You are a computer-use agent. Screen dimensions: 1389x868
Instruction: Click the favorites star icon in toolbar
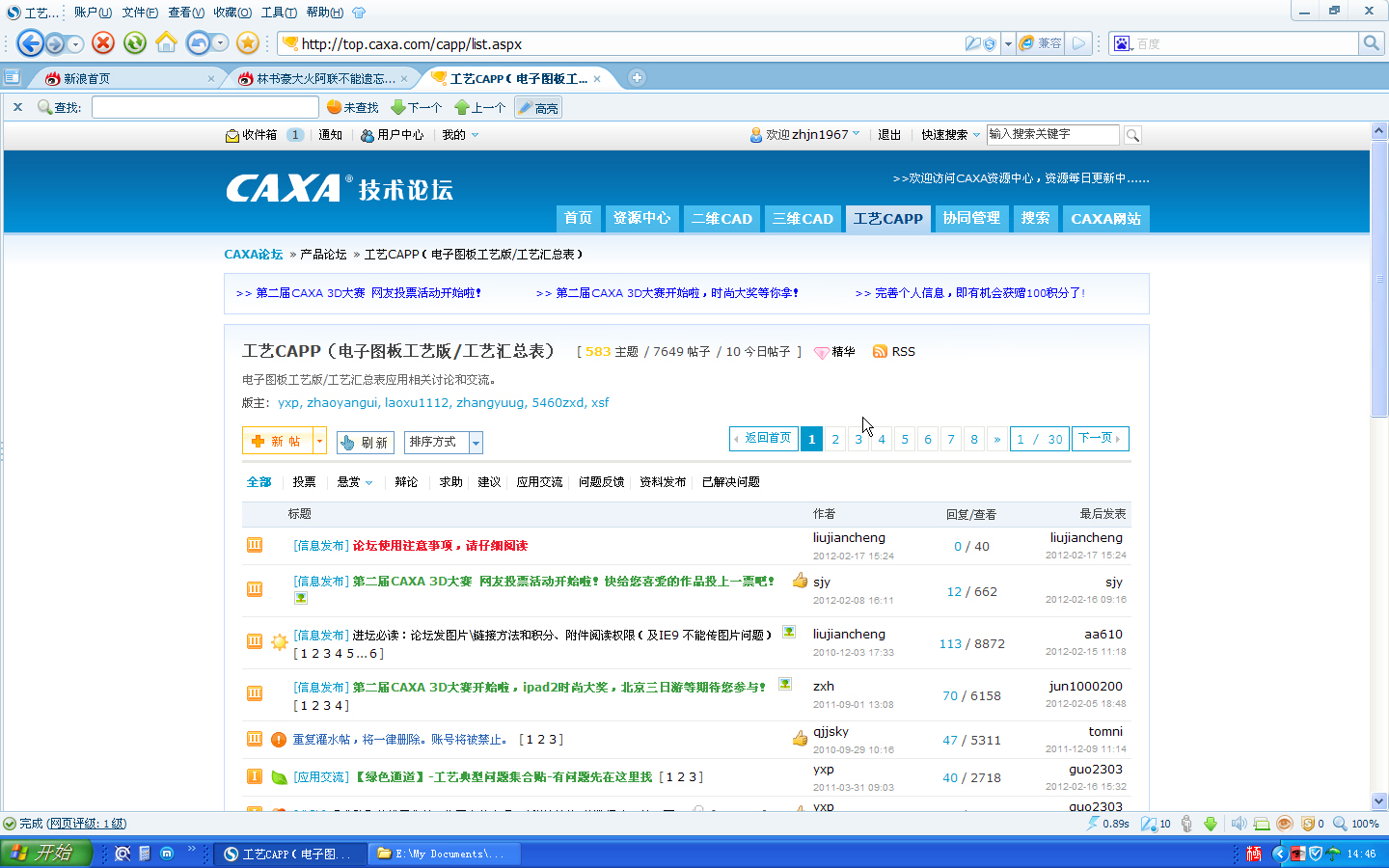point(248,42)
